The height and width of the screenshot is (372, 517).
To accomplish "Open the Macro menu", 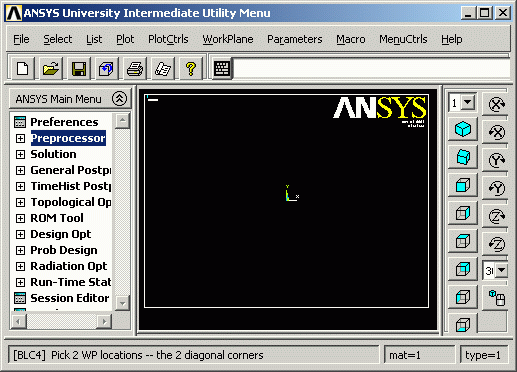I will [351, 39].
